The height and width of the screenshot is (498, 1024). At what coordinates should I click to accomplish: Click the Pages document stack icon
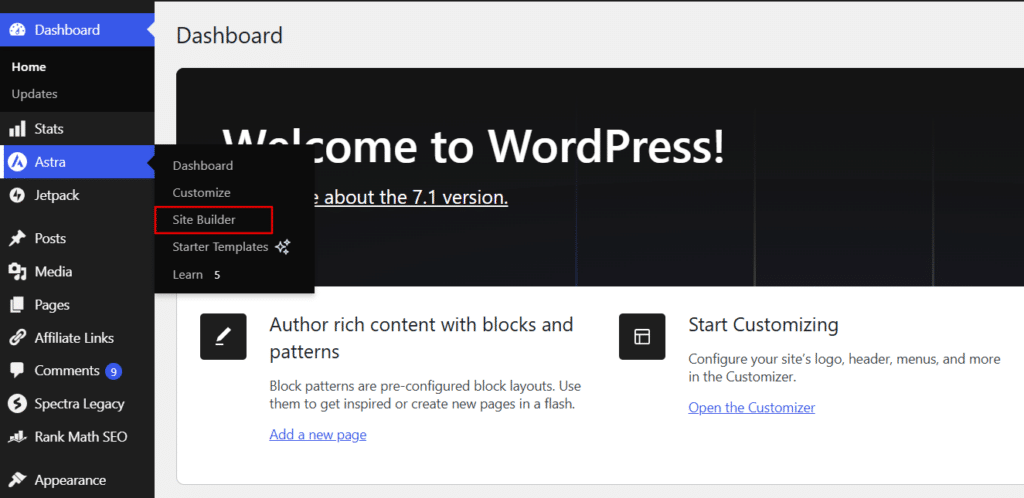tap(18, 305)
